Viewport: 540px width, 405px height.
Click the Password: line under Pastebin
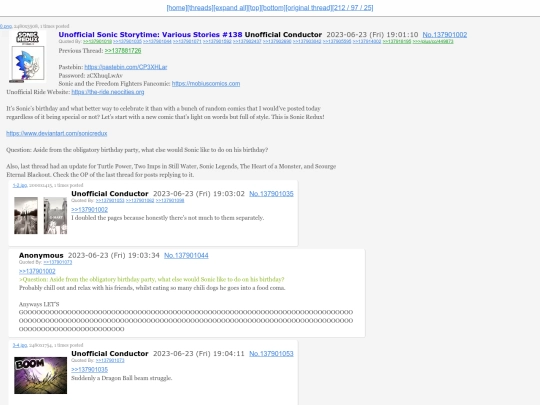(90, 75)
